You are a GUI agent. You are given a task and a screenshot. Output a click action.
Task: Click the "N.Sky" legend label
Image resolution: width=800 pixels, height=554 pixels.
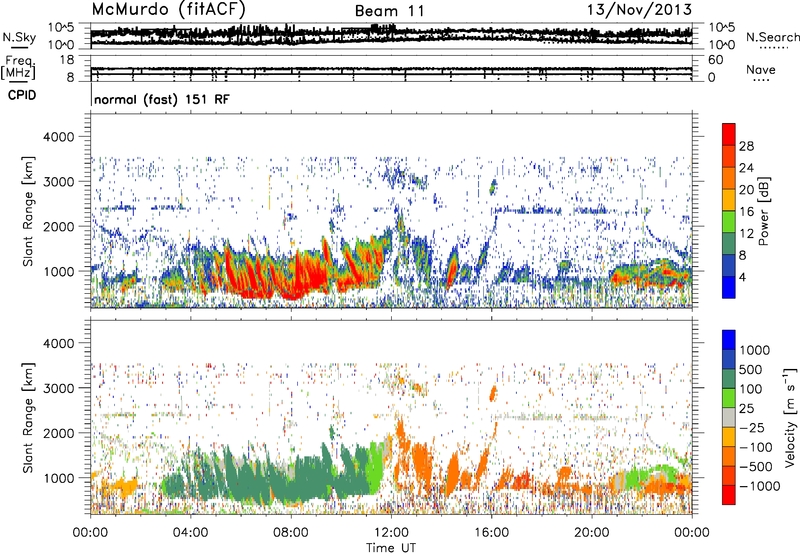coord(19,37)
